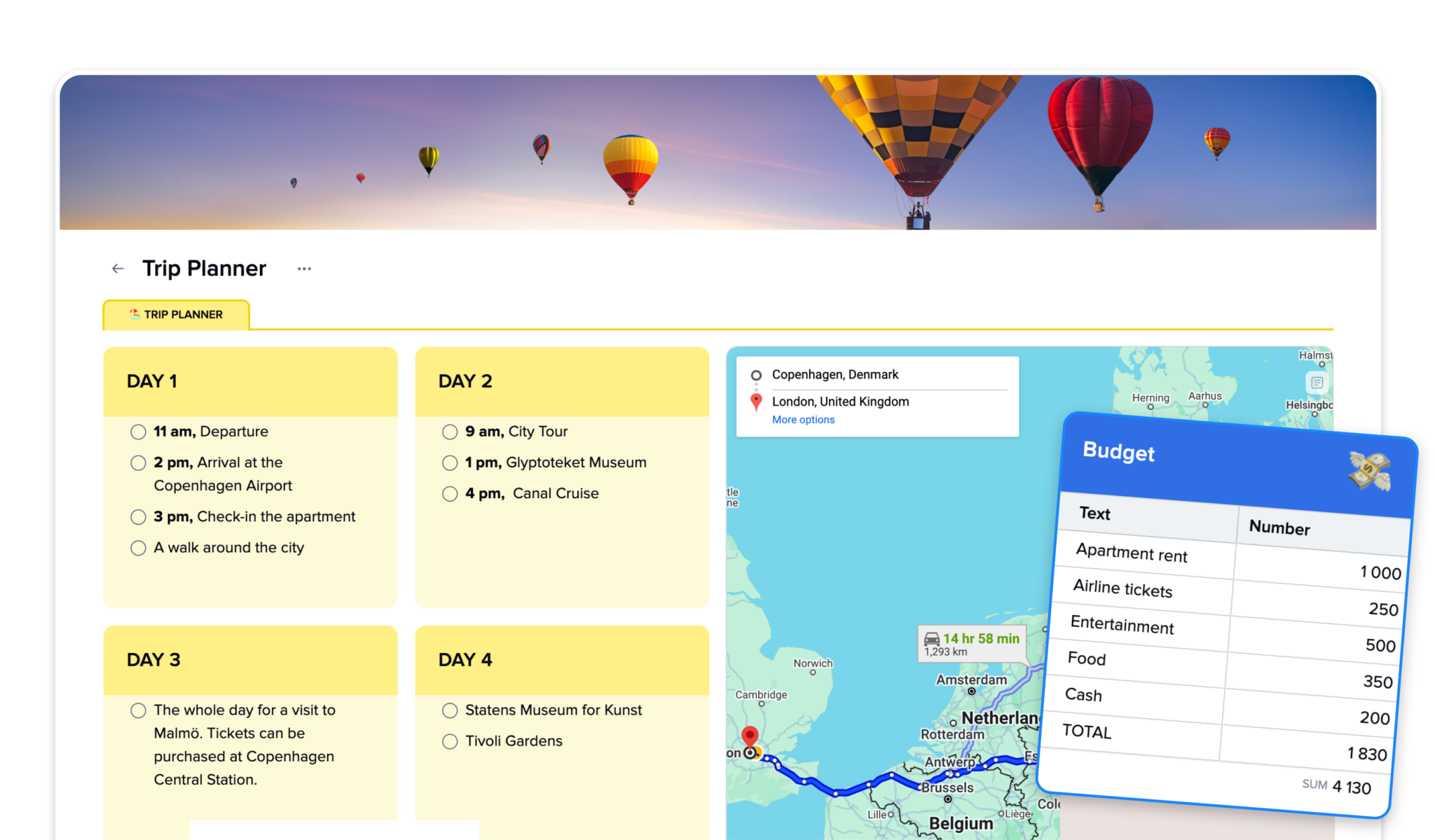Click the 14 hr 58 min route label

point(980,638)
